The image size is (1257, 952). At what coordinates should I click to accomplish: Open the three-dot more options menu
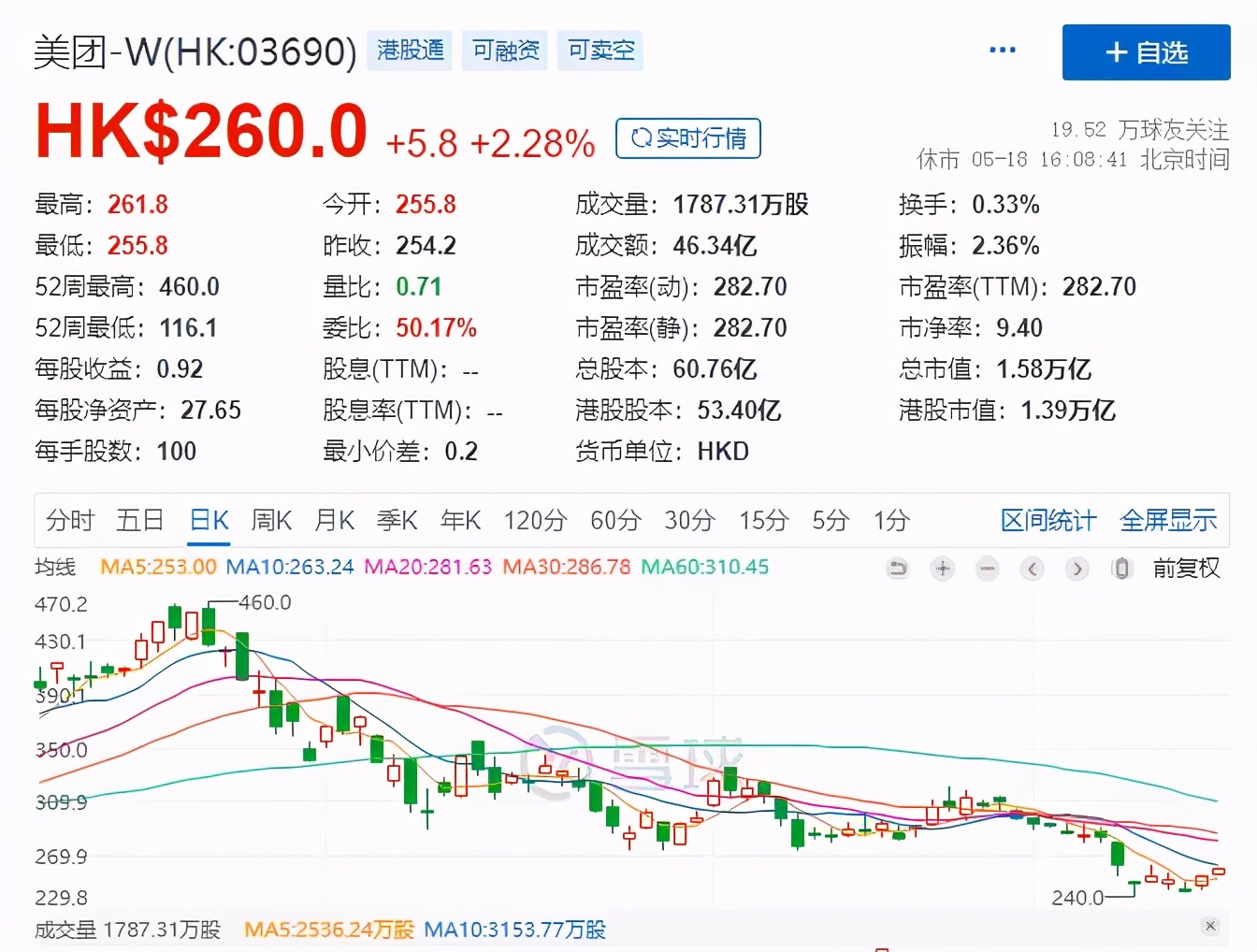[x=1003, y=50]
